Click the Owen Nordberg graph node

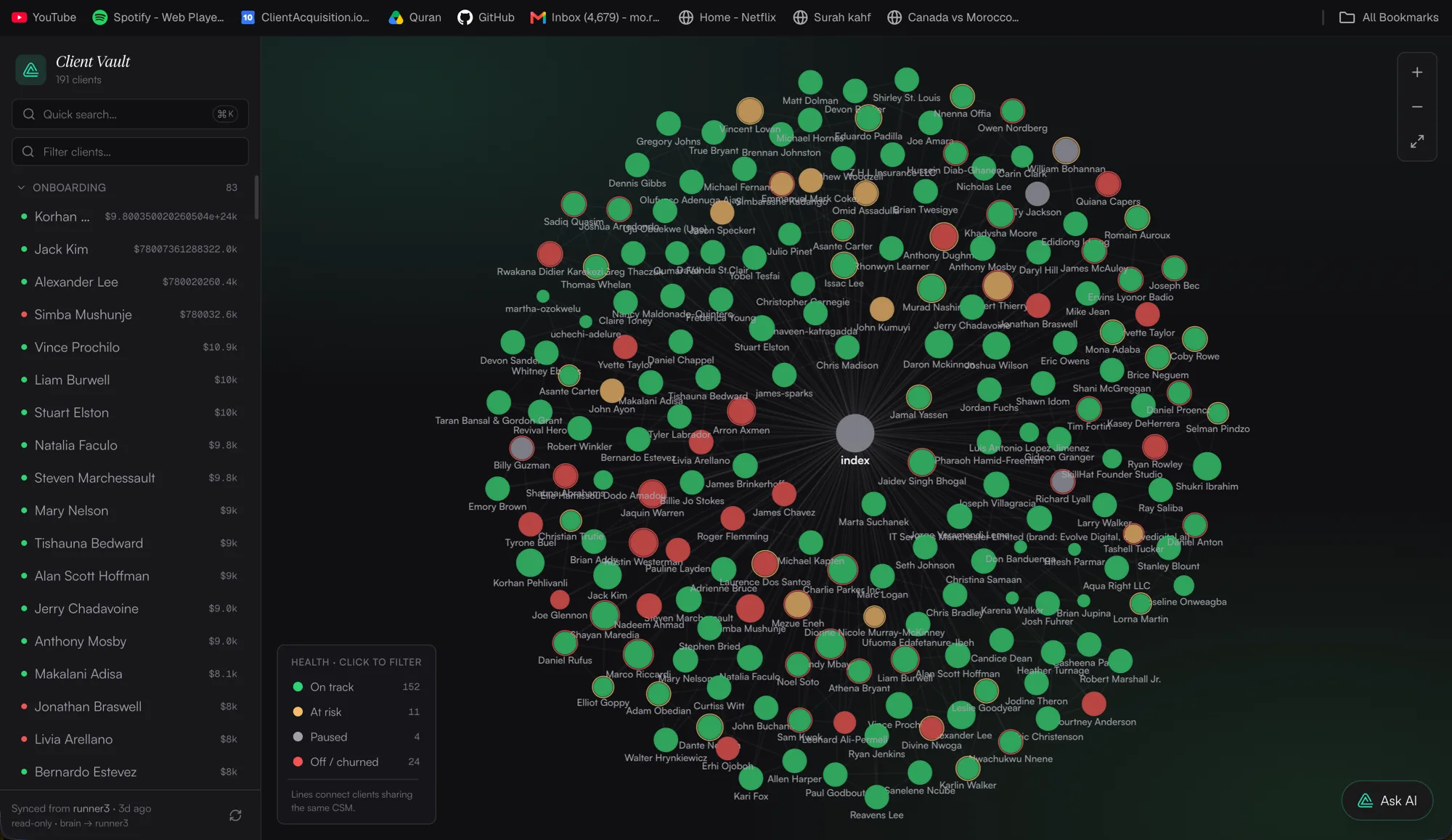click(1012, 110)
